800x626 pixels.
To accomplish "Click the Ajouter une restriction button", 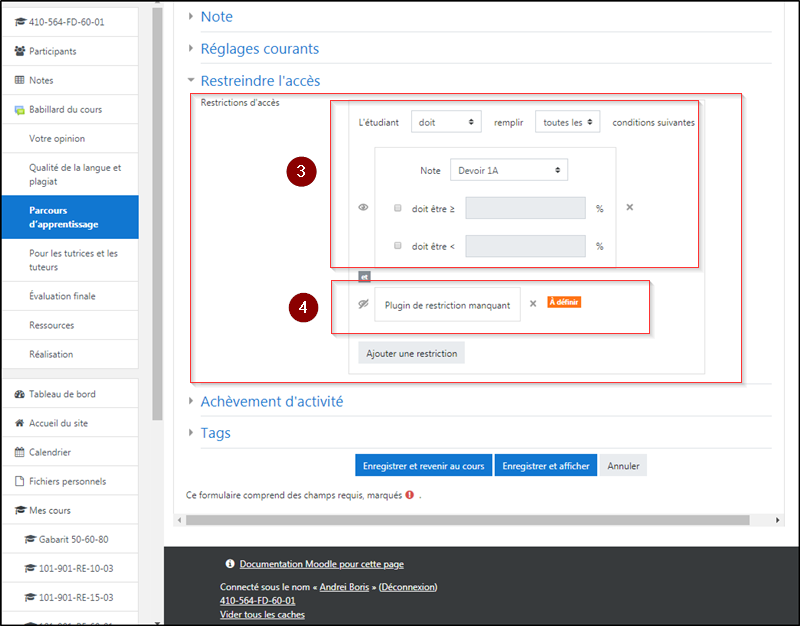I will click(x=411, y=353).
